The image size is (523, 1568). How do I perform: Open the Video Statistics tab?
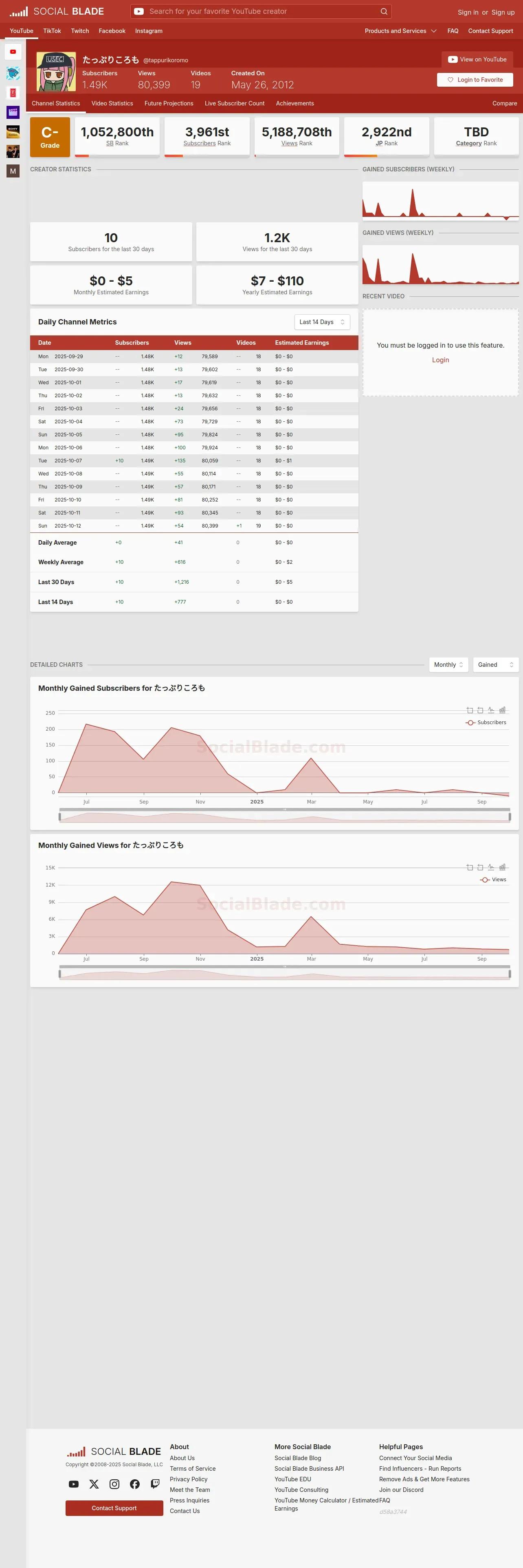pyautogui.click(x=112, y=103)
